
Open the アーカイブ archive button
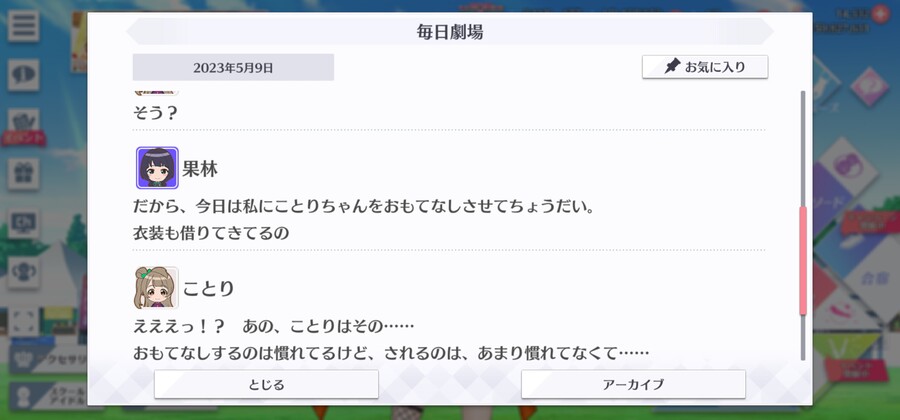click(x=633, y=384)
